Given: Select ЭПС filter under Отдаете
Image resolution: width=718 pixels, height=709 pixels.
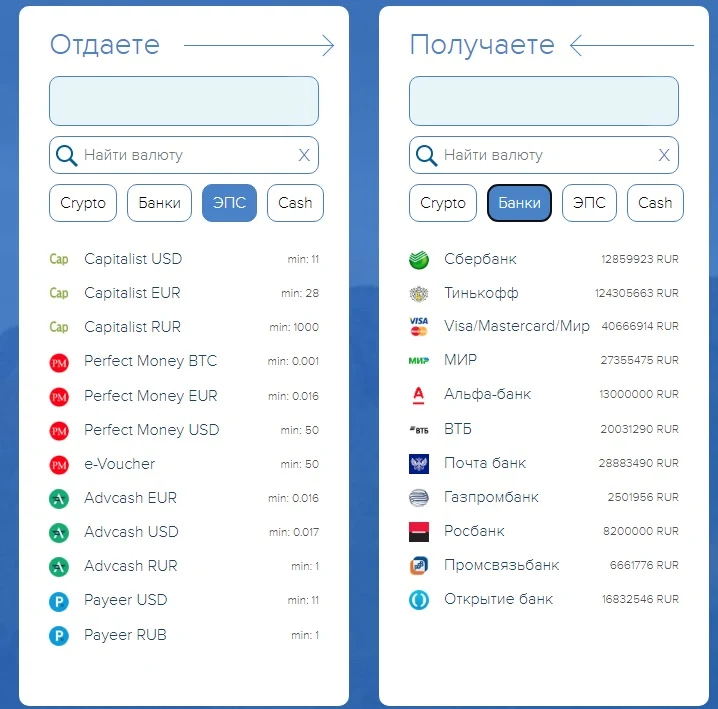Looking at the screenshot, I should click(x=229, y=203).
